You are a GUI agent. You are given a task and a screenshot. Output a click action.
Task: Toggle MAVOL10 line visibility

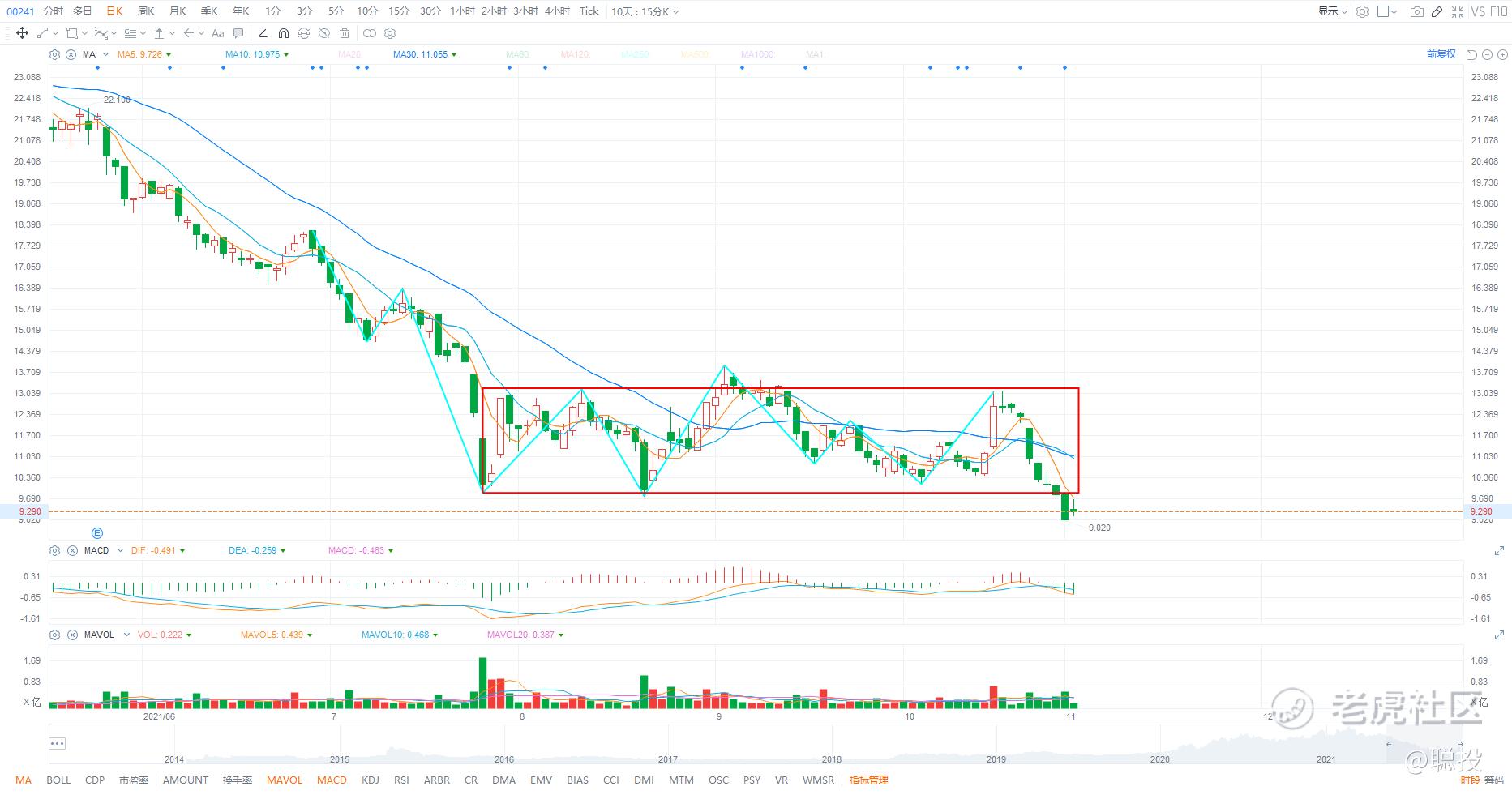(x=400, y=635)
